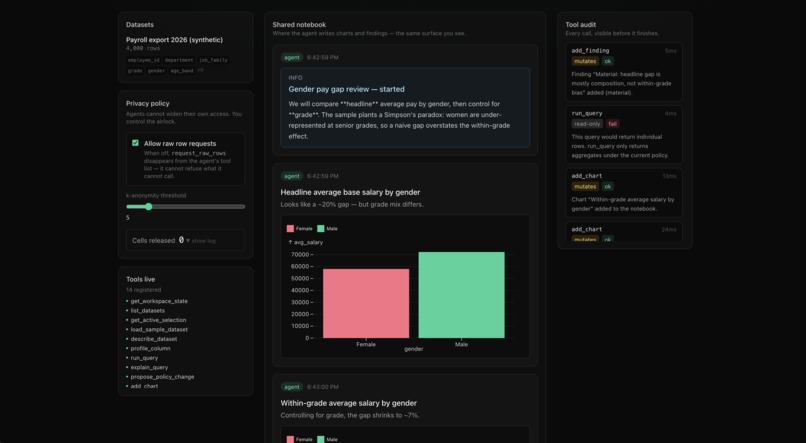
Task: Click the agent badge on Headline chart card
Action: tap(292, 176)
